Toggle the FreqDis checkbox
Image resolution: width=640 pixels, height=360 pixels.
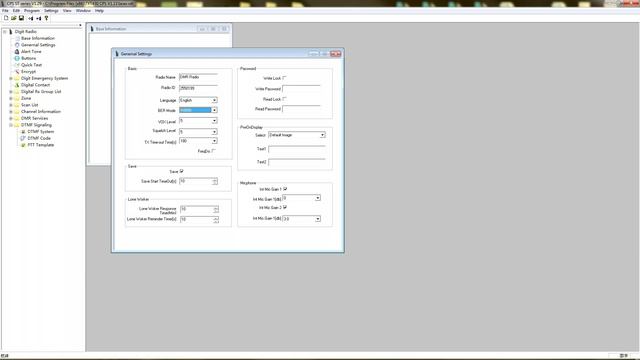tap(213, 151)
